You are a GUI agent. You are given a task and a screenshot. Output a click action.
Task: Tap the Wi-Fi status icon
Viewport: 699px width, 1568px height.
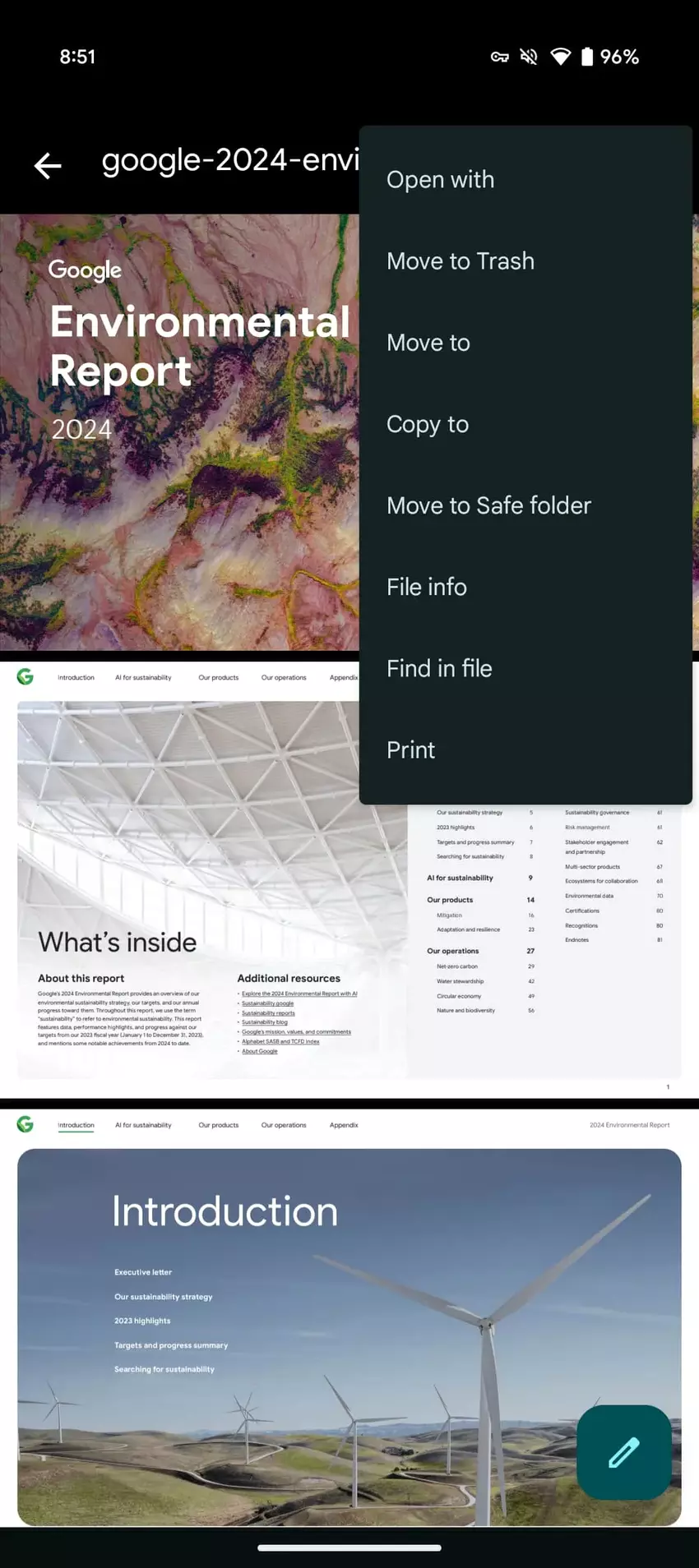click(x=560, y=57)
